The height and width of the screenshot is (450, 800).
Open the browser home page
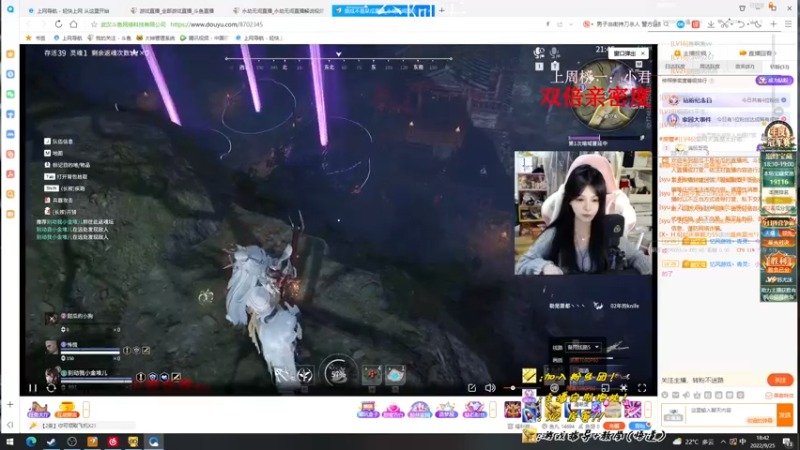tap(73, 24)
